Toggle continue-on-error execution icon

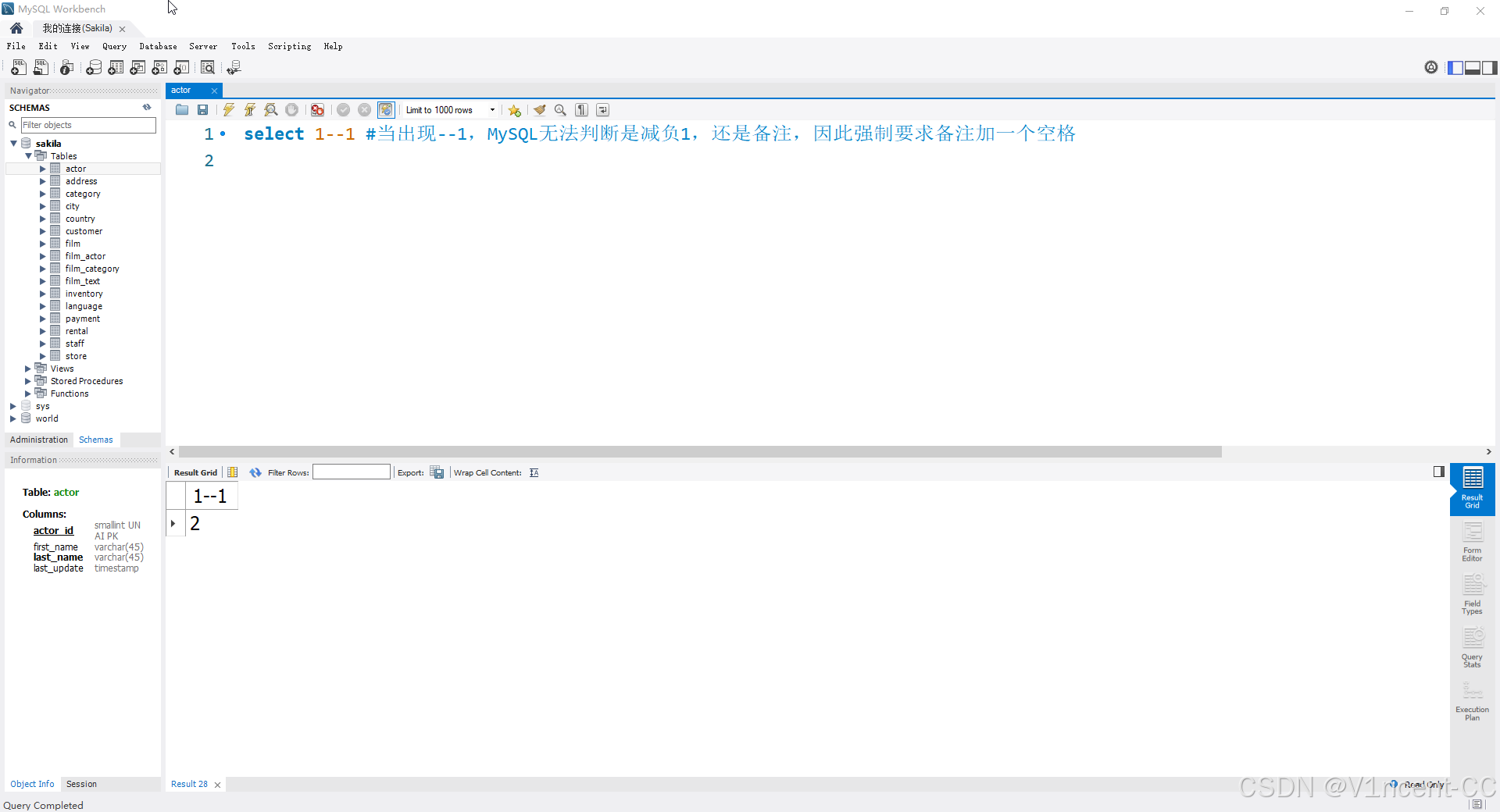coord(317,110)
